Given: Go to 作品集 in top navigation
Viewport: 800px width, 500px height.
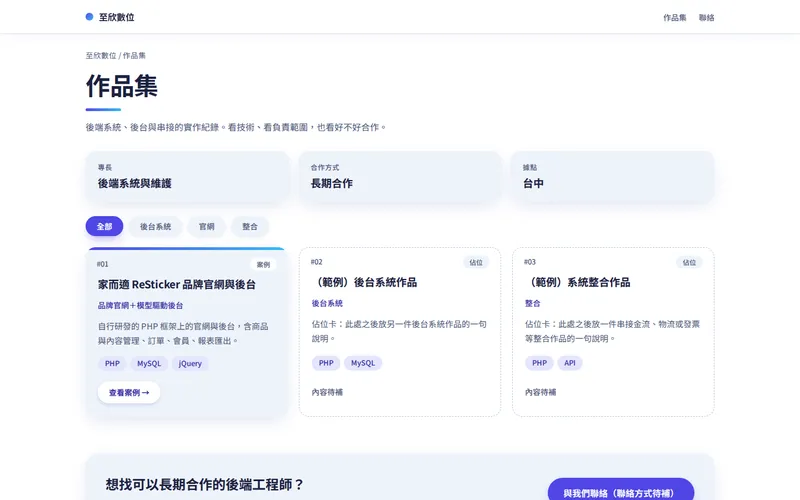Looking at the screenshot, I should tap(674, 18).
